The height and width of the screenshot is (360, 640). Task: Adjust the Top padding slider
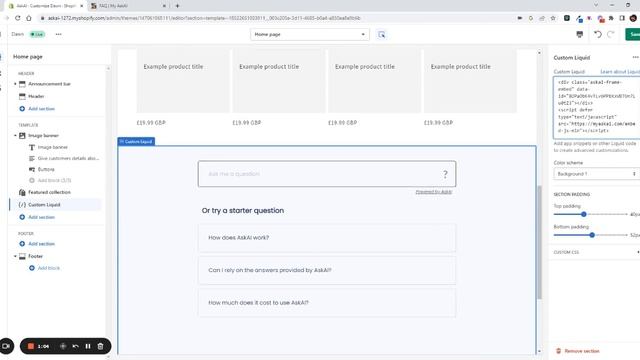(x=584, y=214)
